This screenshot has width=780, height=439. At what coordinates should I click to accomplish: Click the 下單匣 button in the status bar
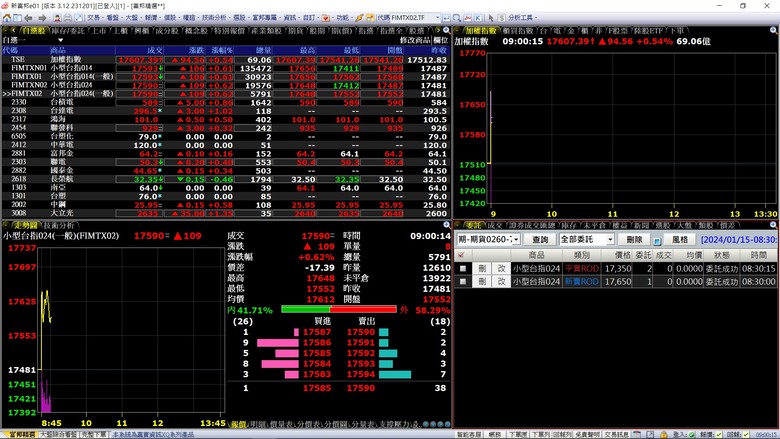(x=517, y=434)
